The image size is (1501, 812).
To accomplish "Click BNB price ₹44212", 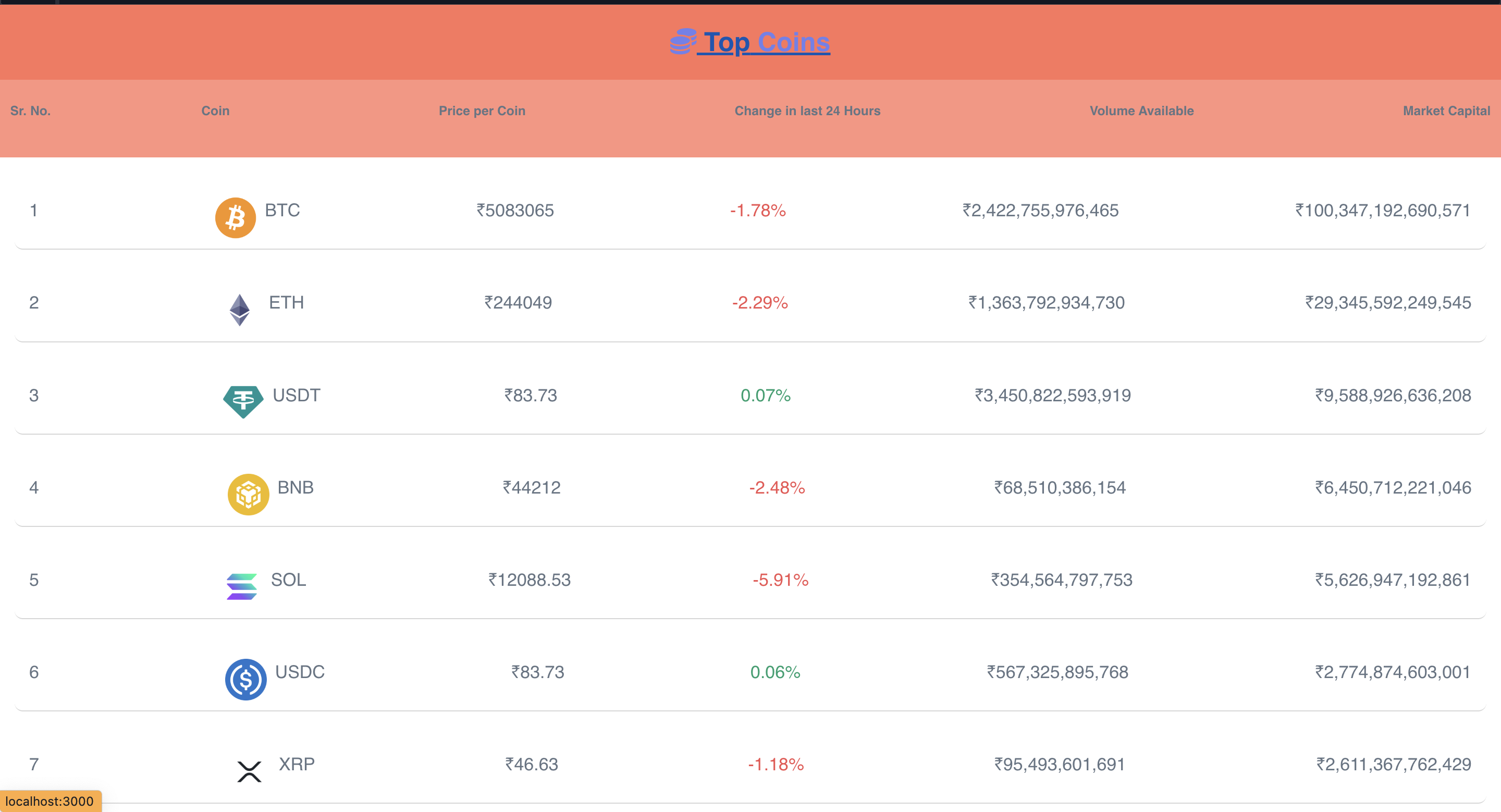I will click(532, 487).
